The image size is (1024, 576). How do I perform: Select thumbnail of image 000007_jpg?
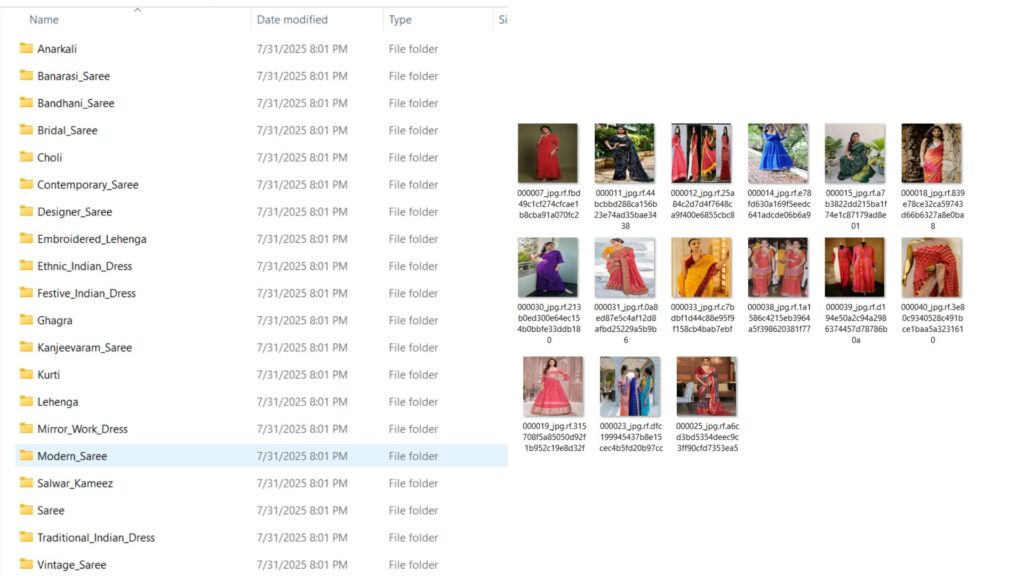[548, 153]
